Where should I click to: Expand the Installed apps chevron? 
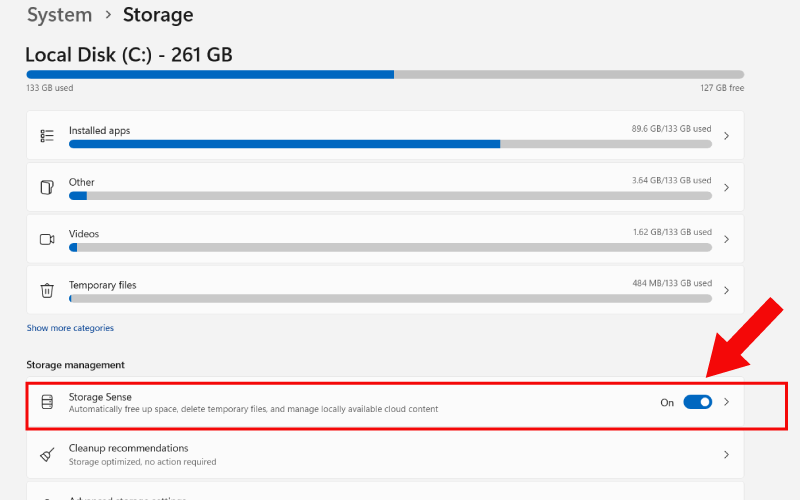click(x=726, y=136)
